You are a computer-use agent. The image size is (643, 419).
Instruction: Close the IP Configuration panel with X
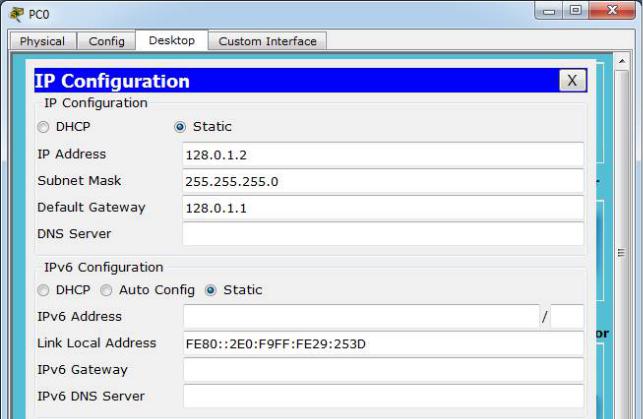click(572, 81)
